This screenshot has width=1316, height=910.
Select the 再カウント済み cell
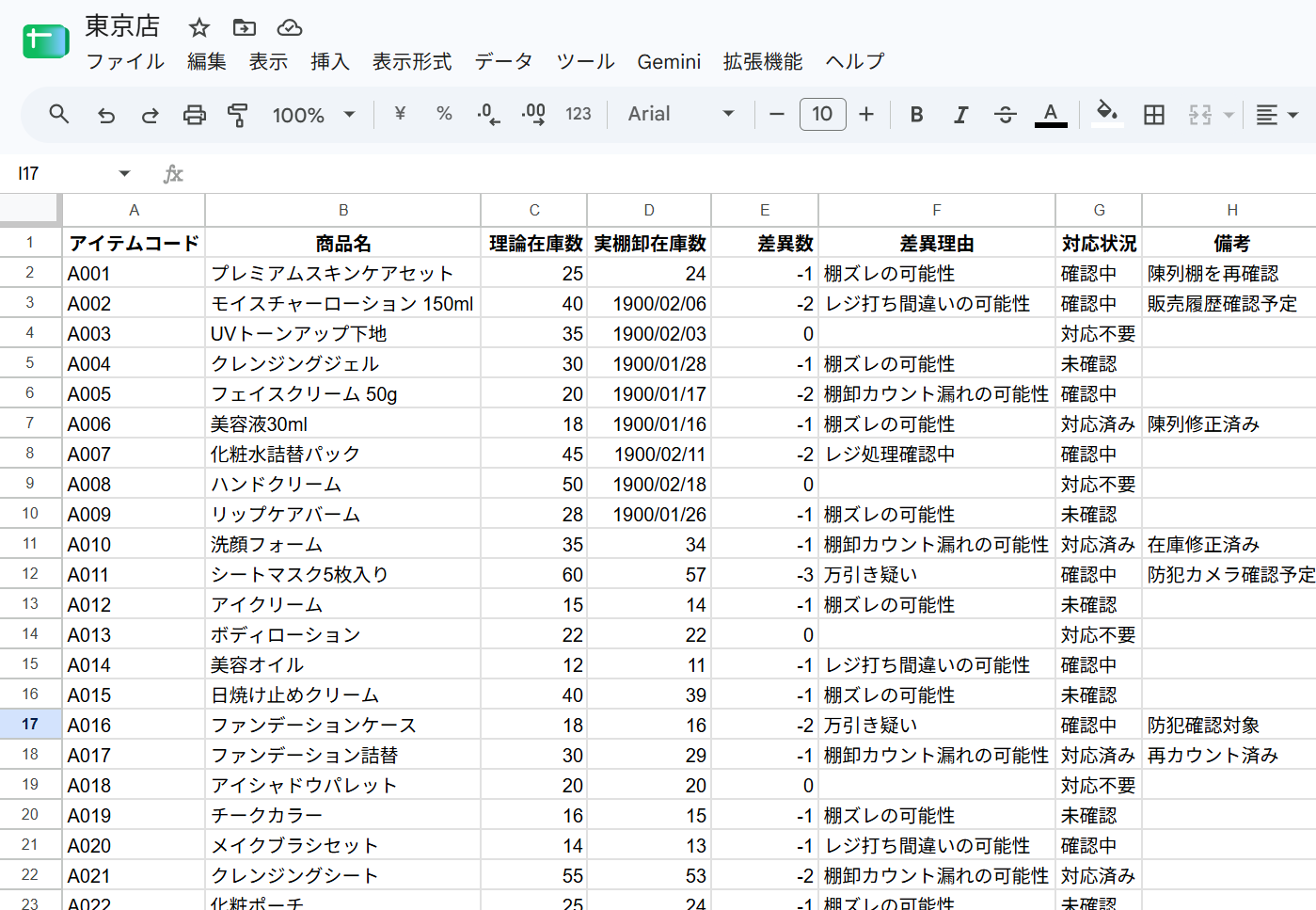click(x=1229, y=755)
